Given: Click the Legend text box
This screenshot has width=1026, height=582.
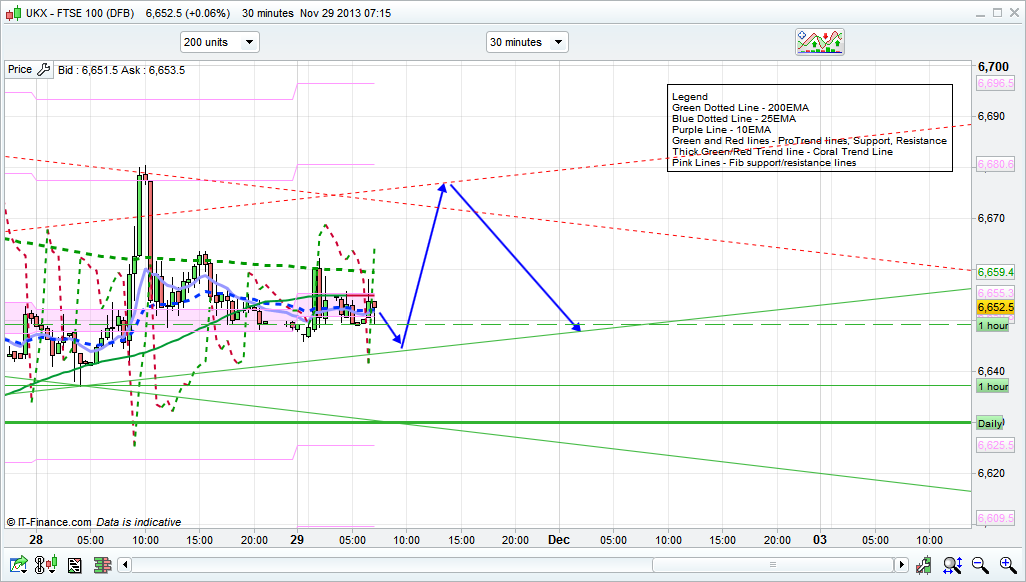Looking at the screenshot, I should (810, 129).
